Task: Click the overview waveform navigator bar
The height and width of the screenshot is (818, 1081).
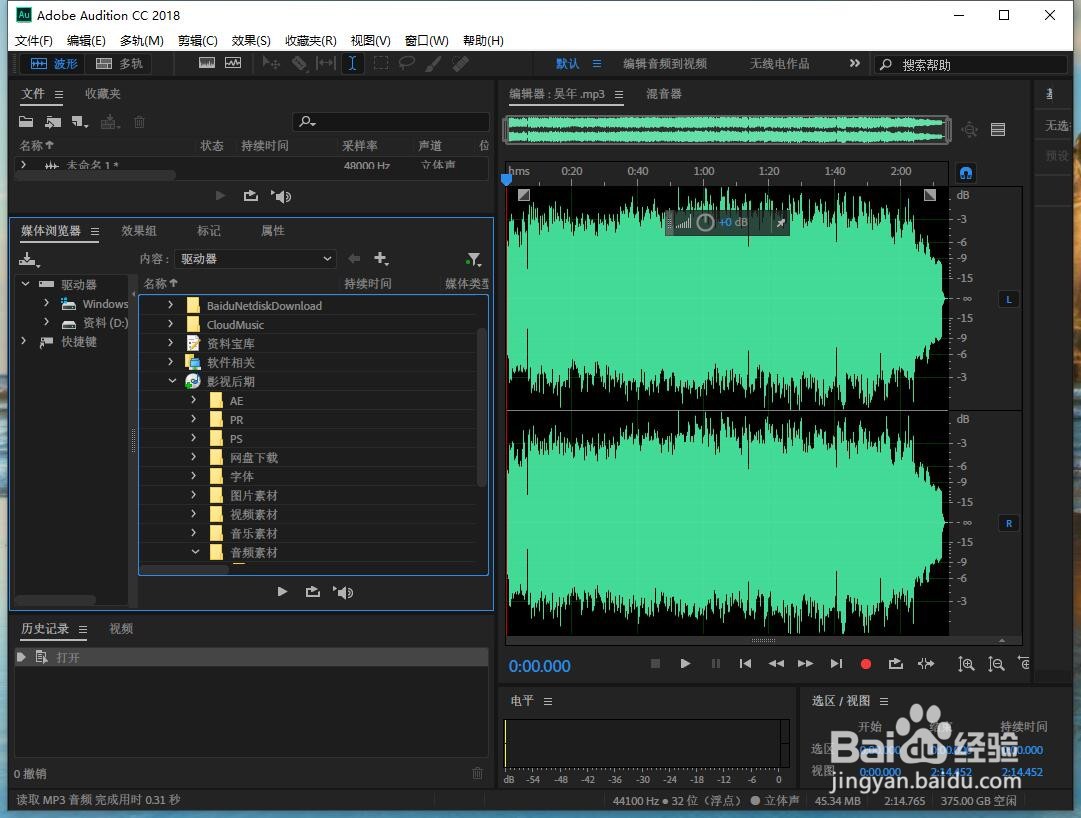Action: (x=727, y=130)
